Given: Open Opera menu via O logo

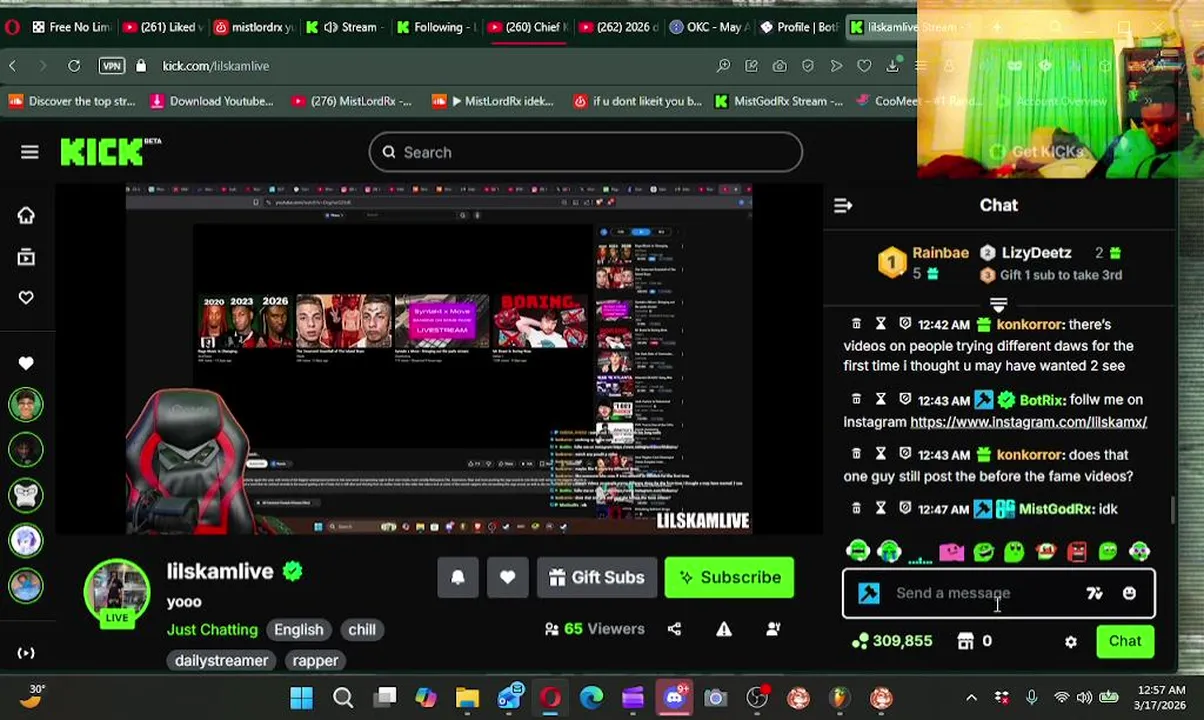Looking at the screenshot, I should pyautogui.click(x=11, y=27).
